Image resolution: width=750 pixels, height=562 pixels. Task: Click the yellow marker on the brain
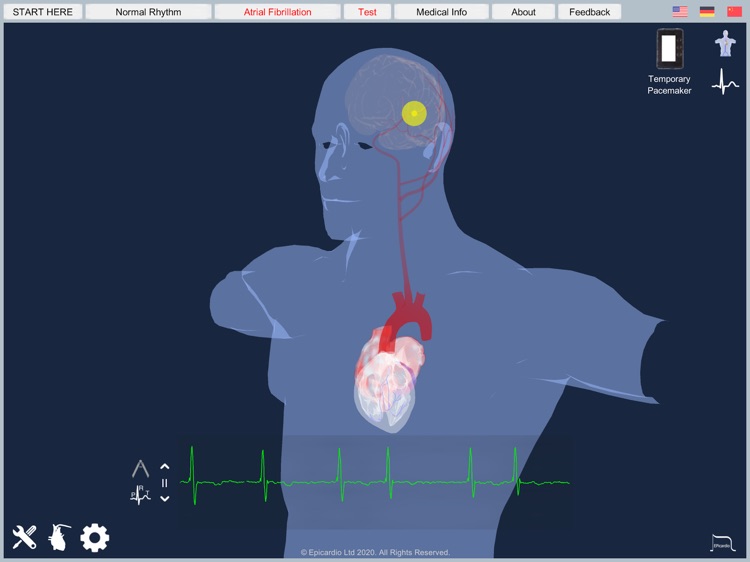[414, 113]
